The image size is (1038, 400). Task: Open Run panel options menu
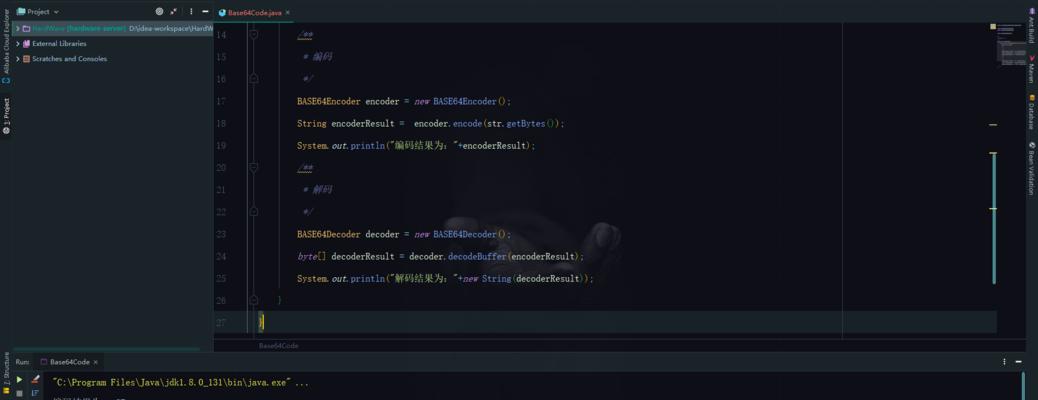pyautogui.click(x=1004, y=362)
